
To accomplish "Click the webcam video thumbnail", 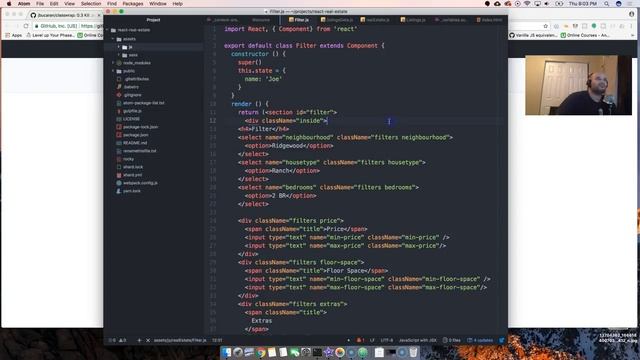I will point(578,85).
